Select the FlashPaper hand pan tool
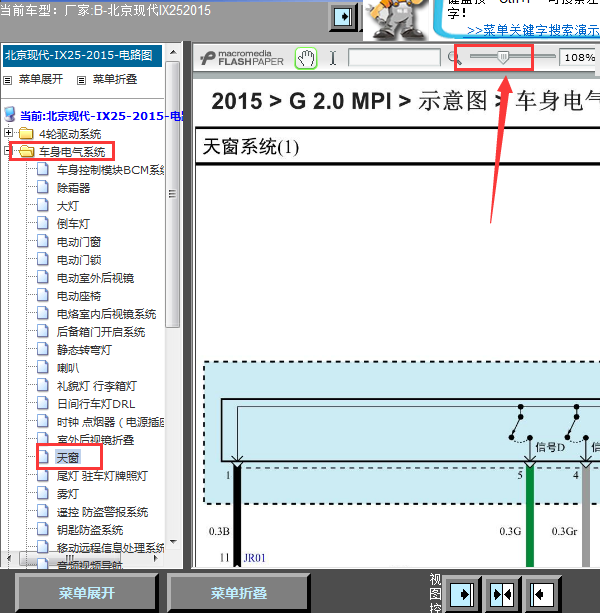The image size is (600, 613). (306, 59)
